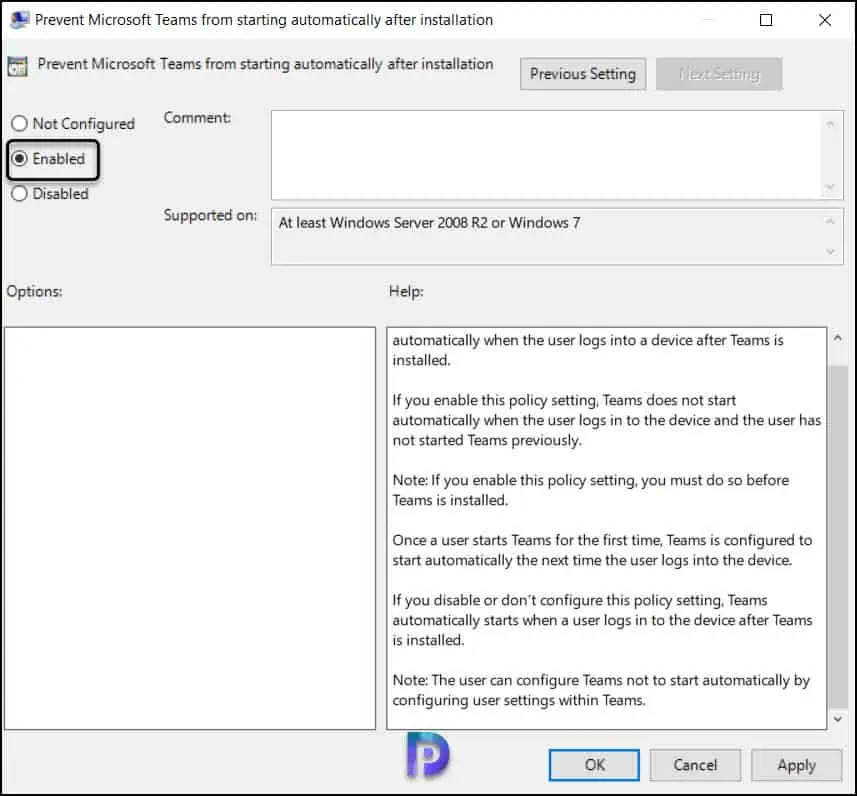Viewport: 857px width, 796px height.
Task: Close the policy dialog window
Action: (825, 20)
